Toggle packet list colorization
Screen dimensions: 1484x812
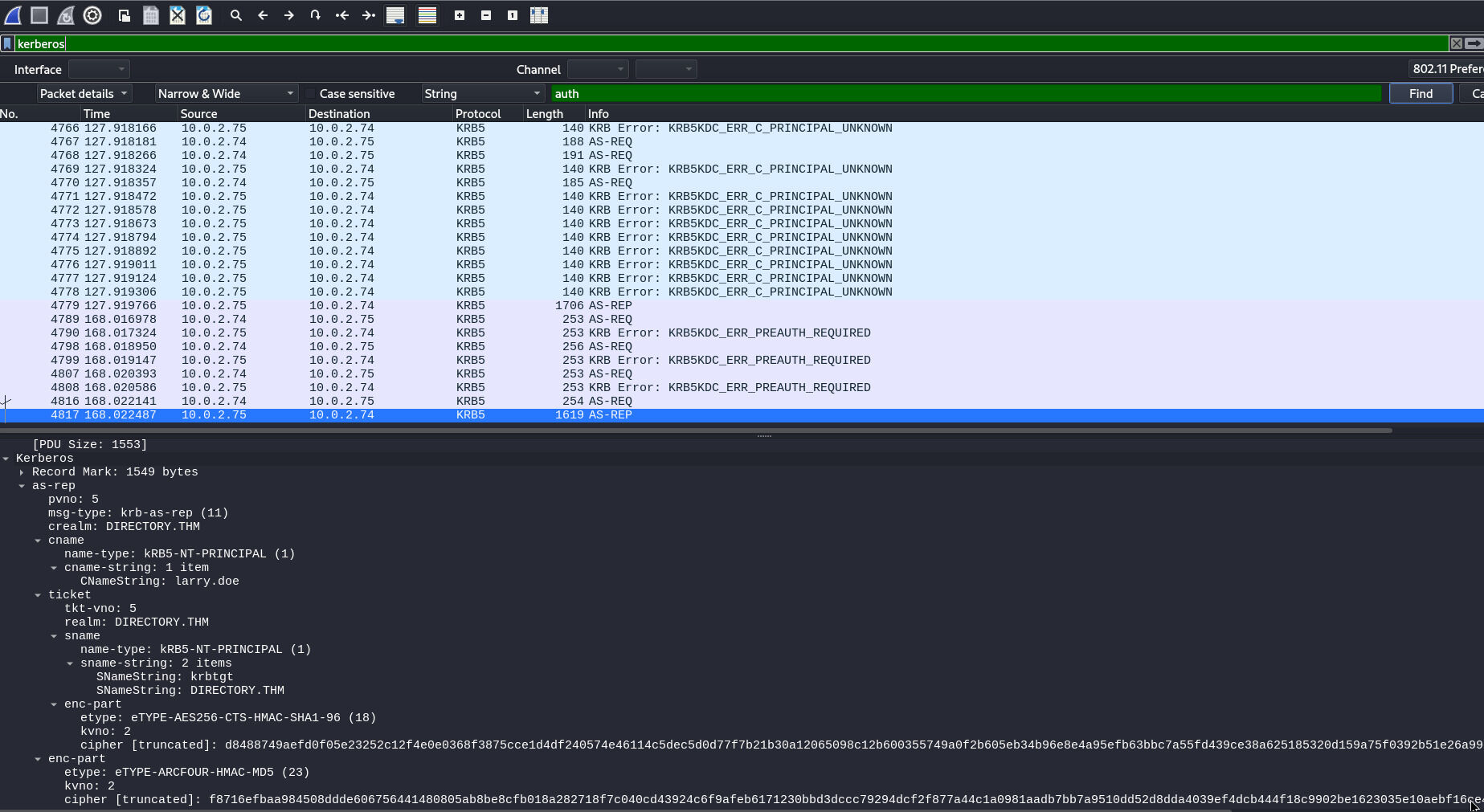point(427,14)
